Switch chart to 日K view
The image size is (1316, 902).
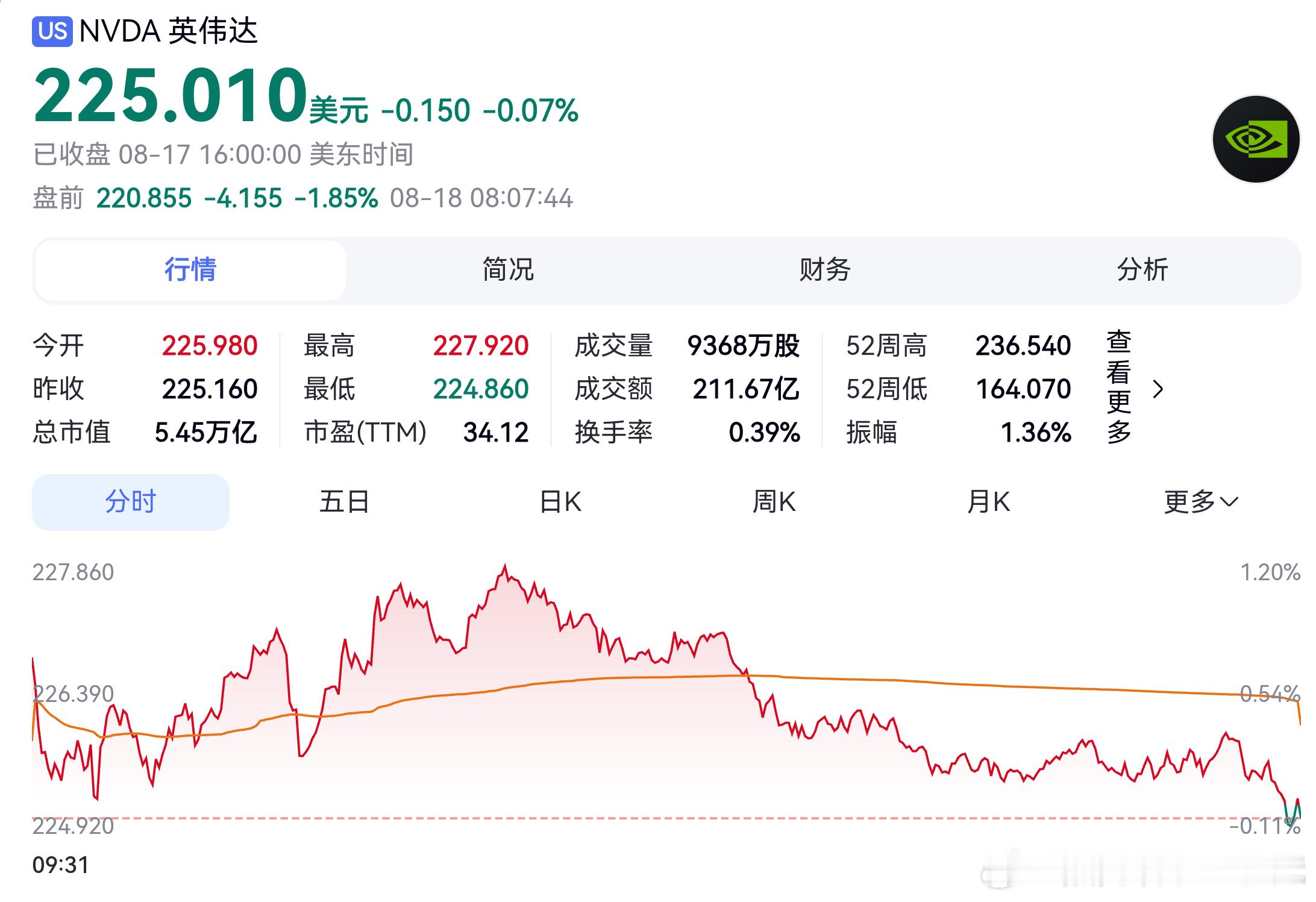(560, 502)
